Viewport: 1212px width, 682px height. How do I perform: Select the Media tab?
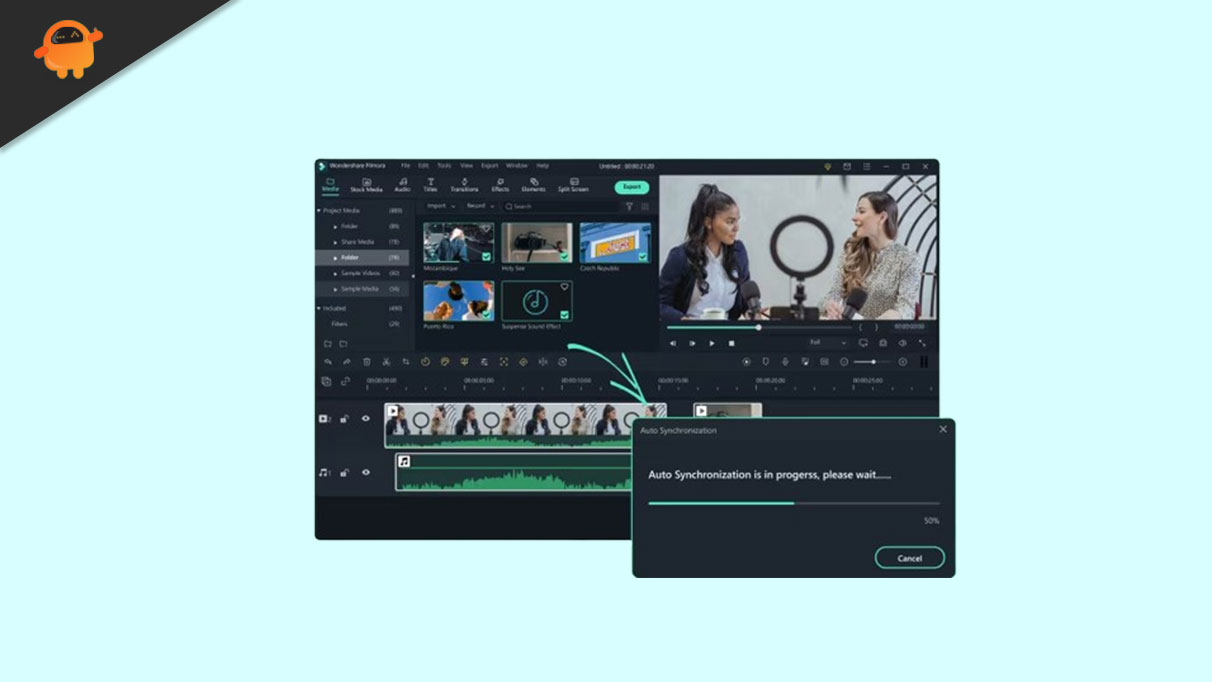(x=330, y=185)
